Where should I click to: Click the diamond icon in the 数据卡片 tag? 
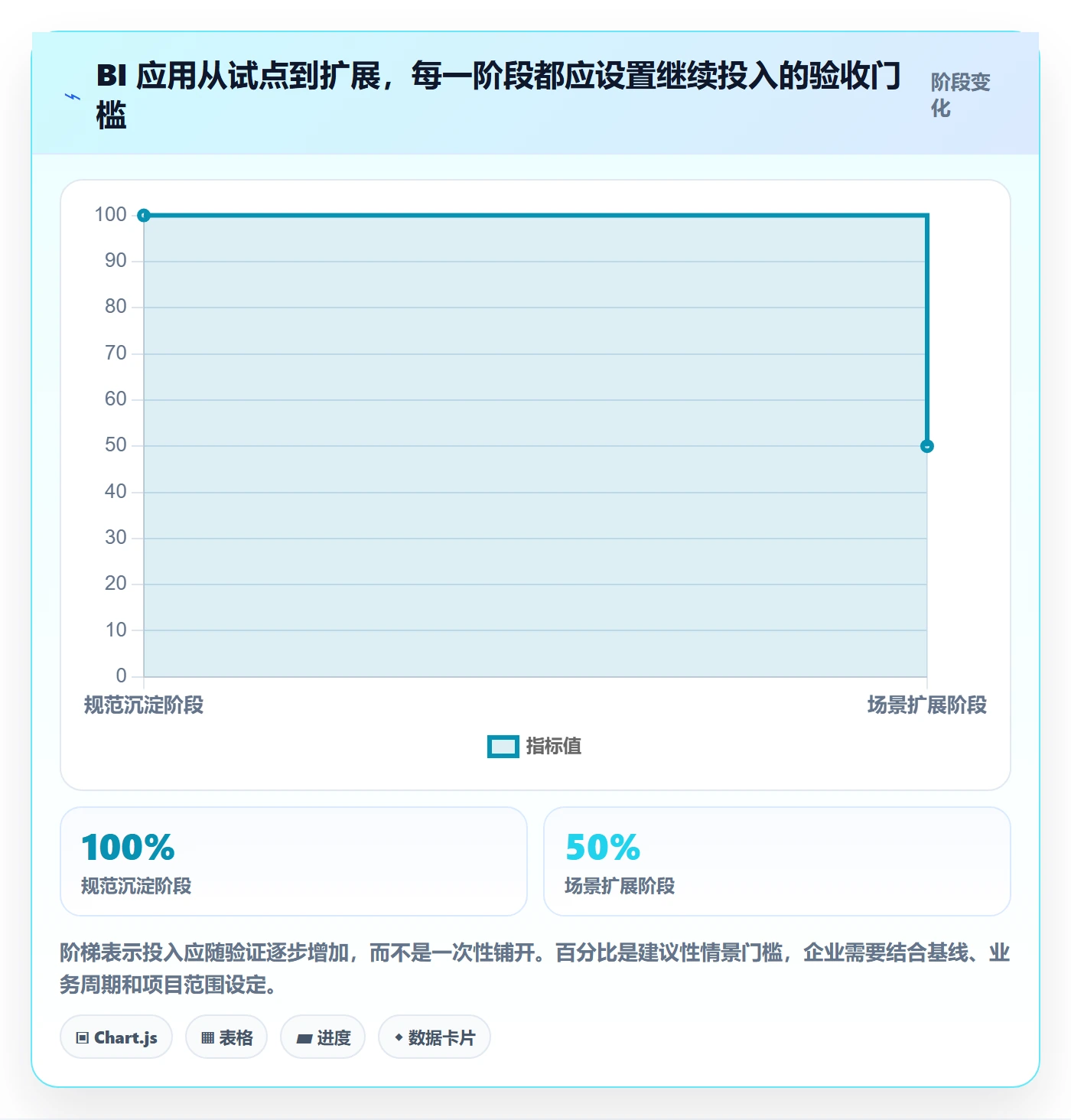tap(399, 1037)
